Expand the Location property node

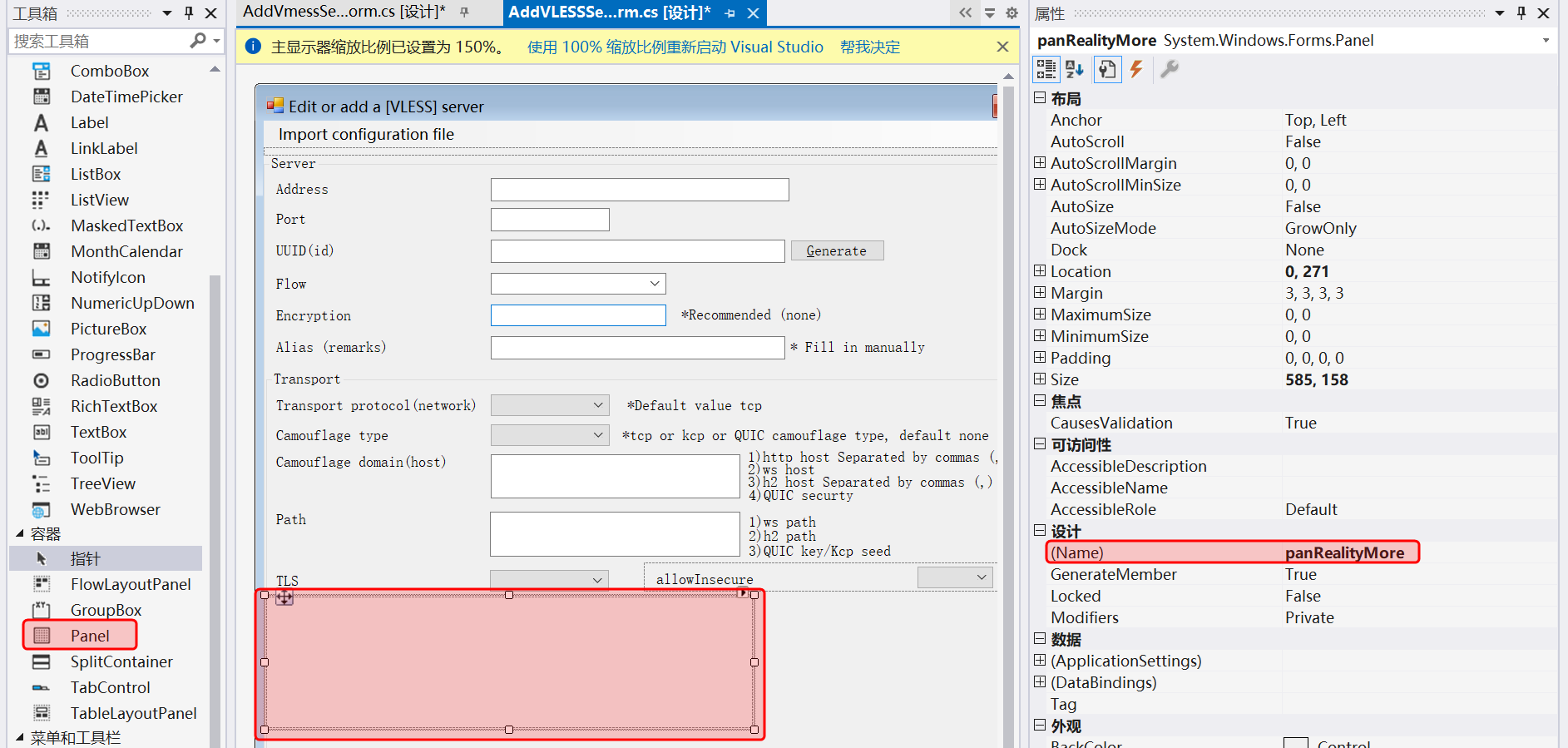1040,271
